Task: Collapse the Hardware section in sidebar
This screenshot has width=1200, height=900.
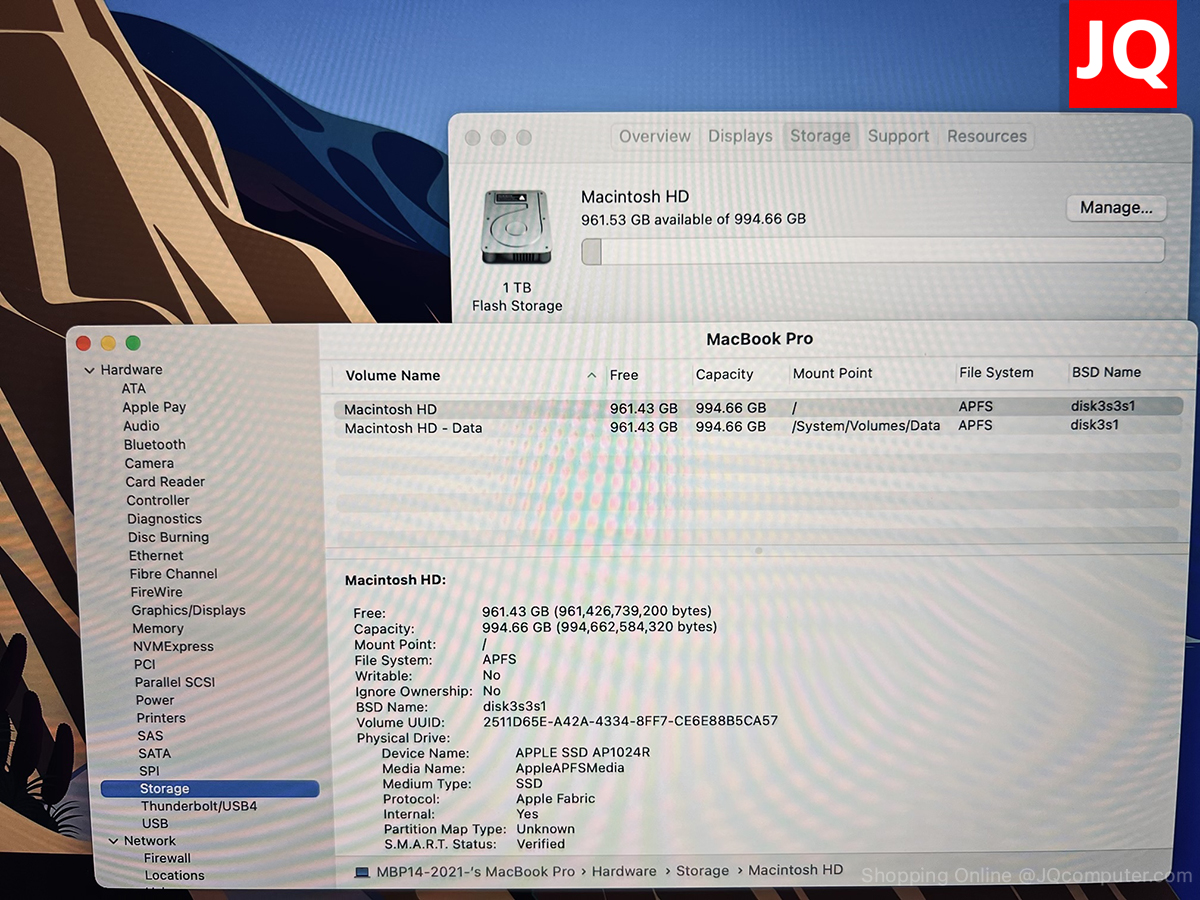Action: [x=90, y=370]
